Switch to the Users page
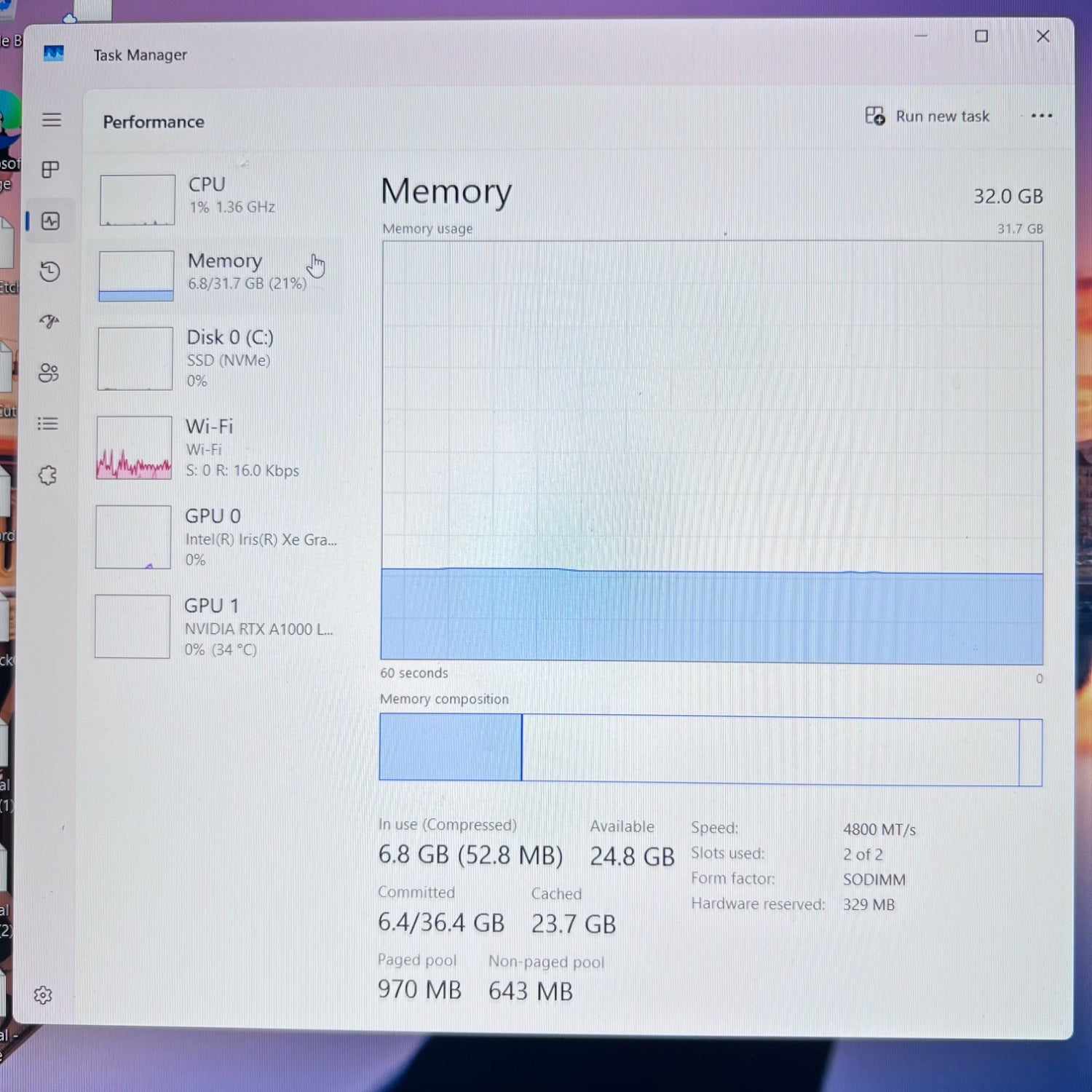 [49, 373]
